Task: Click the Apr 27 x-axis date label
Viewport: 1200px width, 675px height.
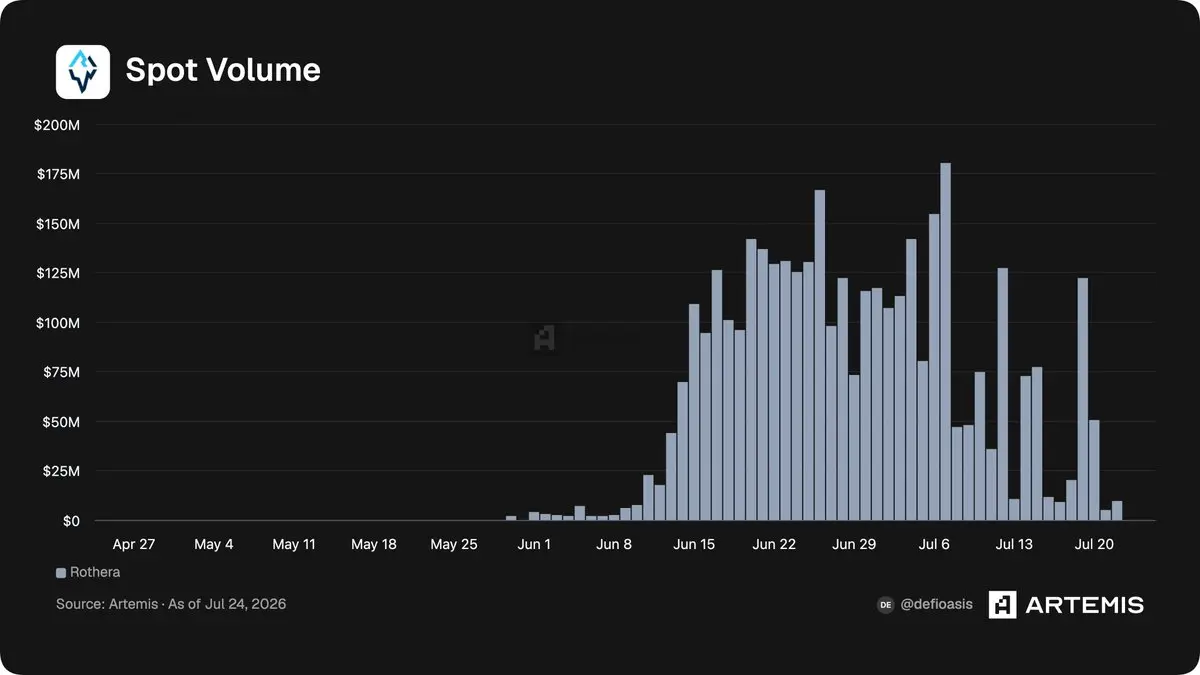Action: point(134,545)
